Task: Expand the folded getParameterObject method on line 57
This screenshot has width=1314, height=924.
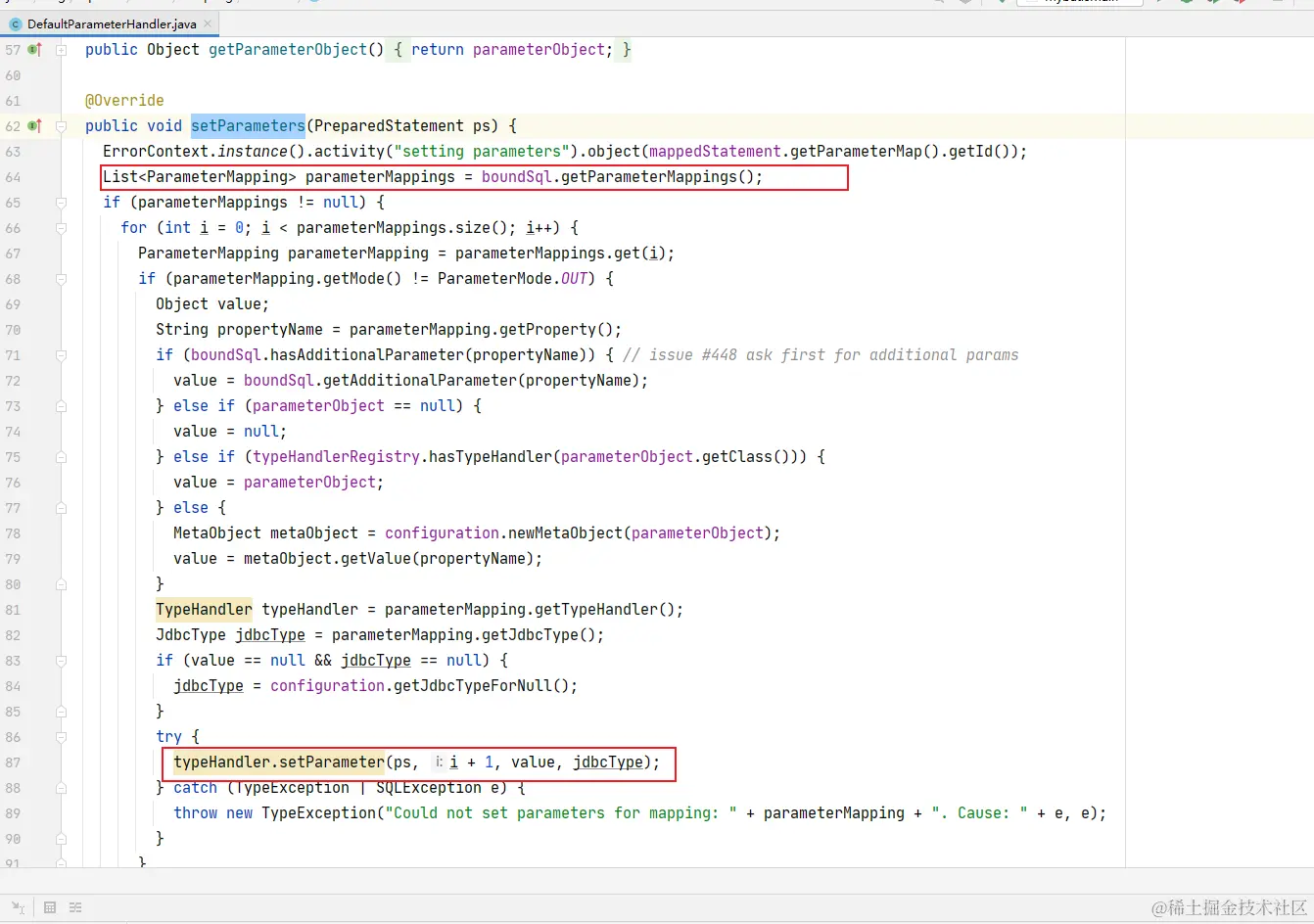Action: (62, 49)
